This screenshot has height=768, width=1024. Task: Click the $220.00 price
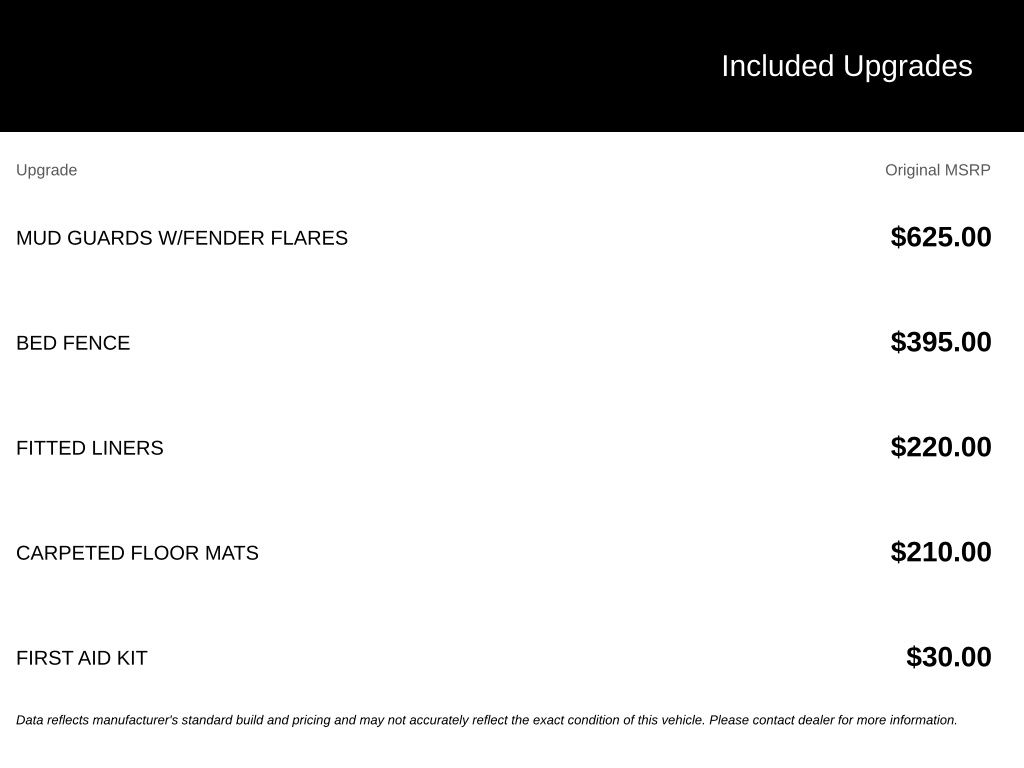940,447
